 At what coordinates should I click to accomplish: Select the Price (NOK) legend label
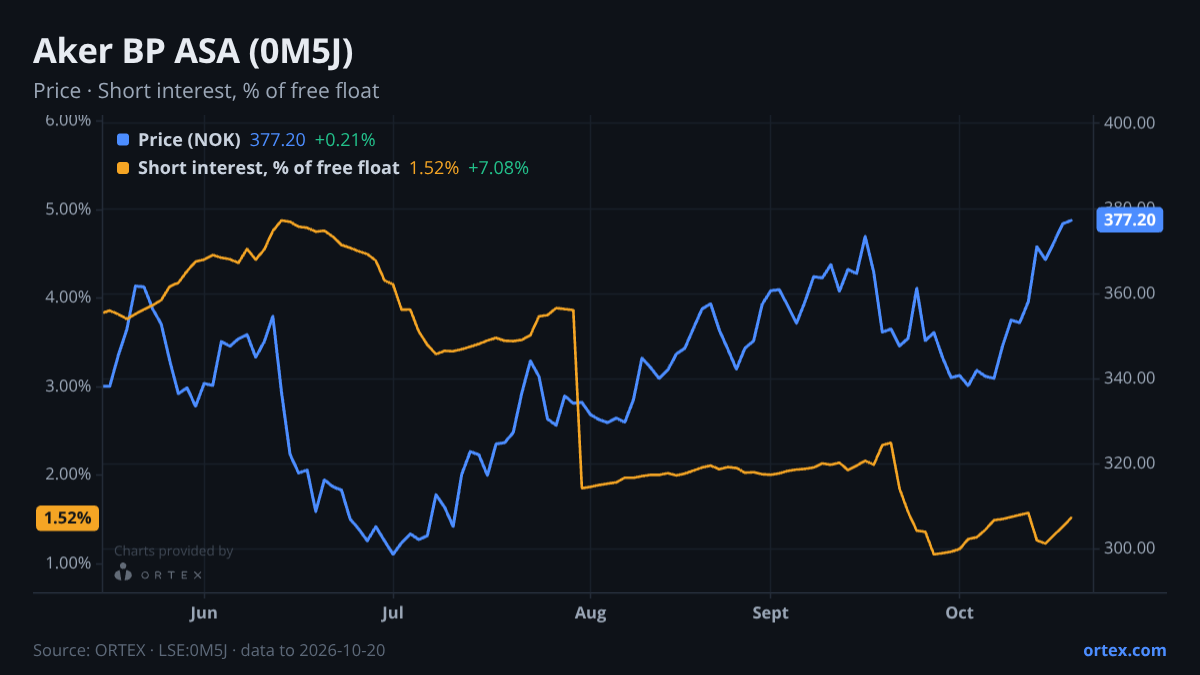[189, 140]
